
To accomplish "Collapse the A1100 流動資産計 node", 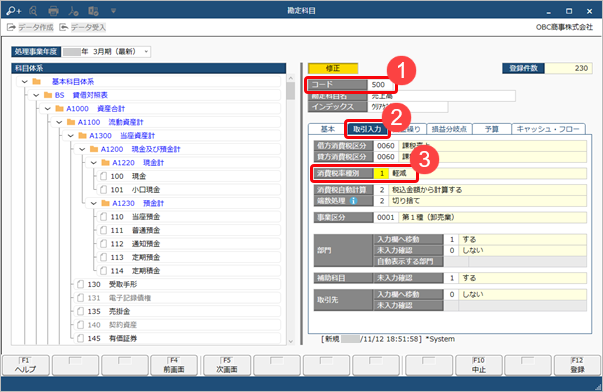I will 59,122.
